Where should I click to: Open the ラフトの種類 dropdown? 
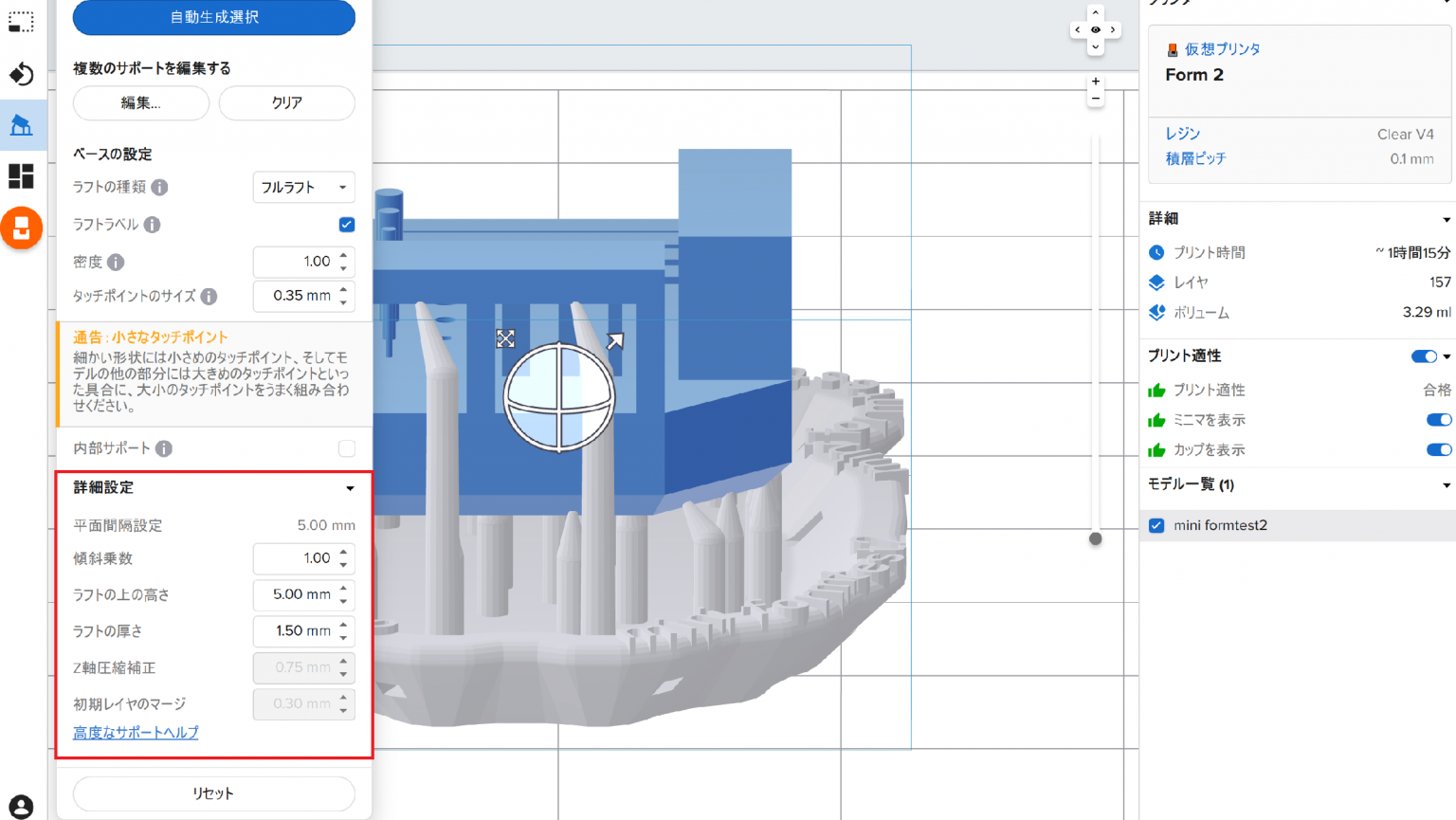[x=303, y=187]
